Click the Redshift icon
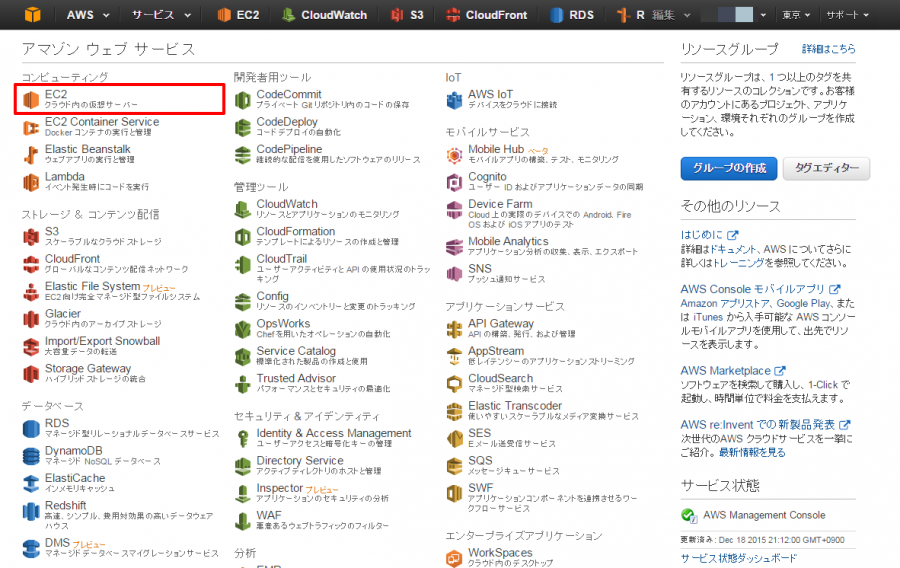Screen dimensions: 900x568 click(x=31, y=511)
